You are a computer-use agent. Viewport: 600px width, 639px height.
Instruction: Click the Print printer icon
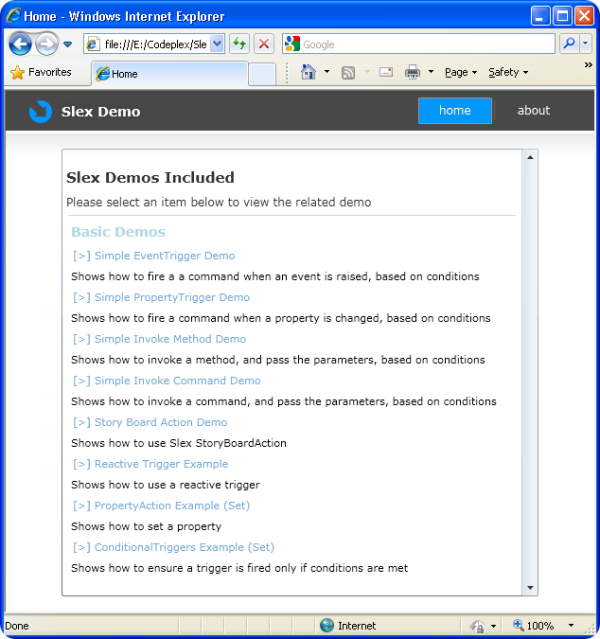coord(412,72)
